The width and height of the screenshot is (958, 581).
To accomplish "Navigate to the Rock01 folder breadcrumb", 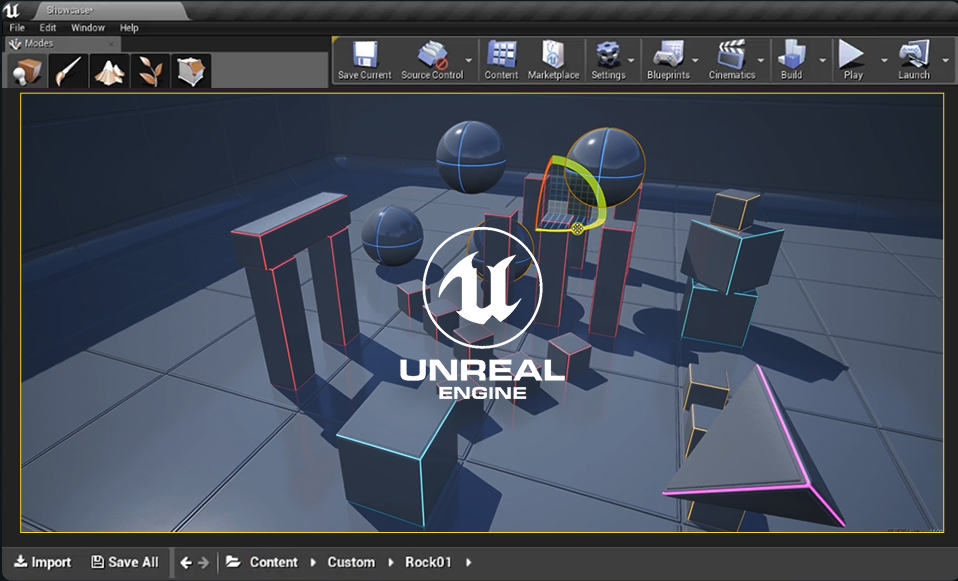I will (428, 562).
